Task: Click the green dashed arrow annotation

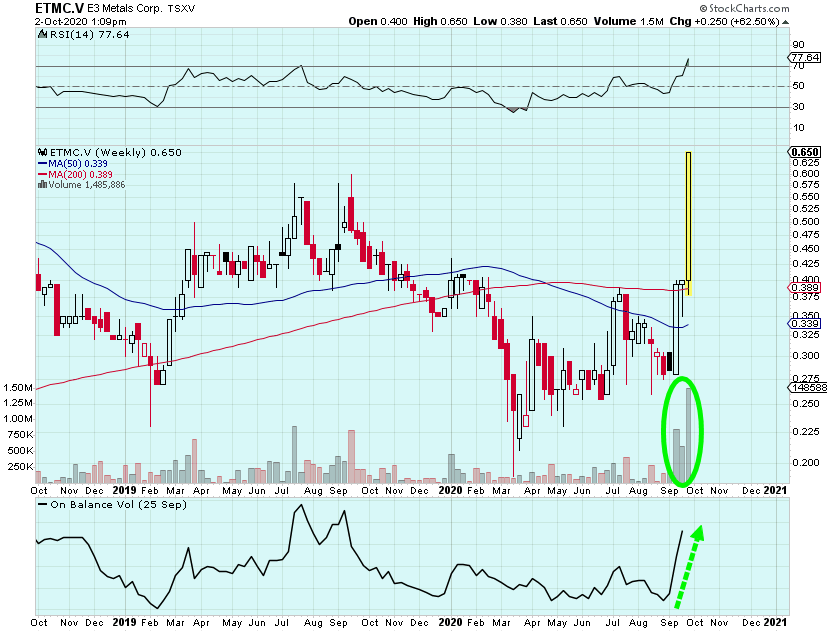Action: [689, 567]
